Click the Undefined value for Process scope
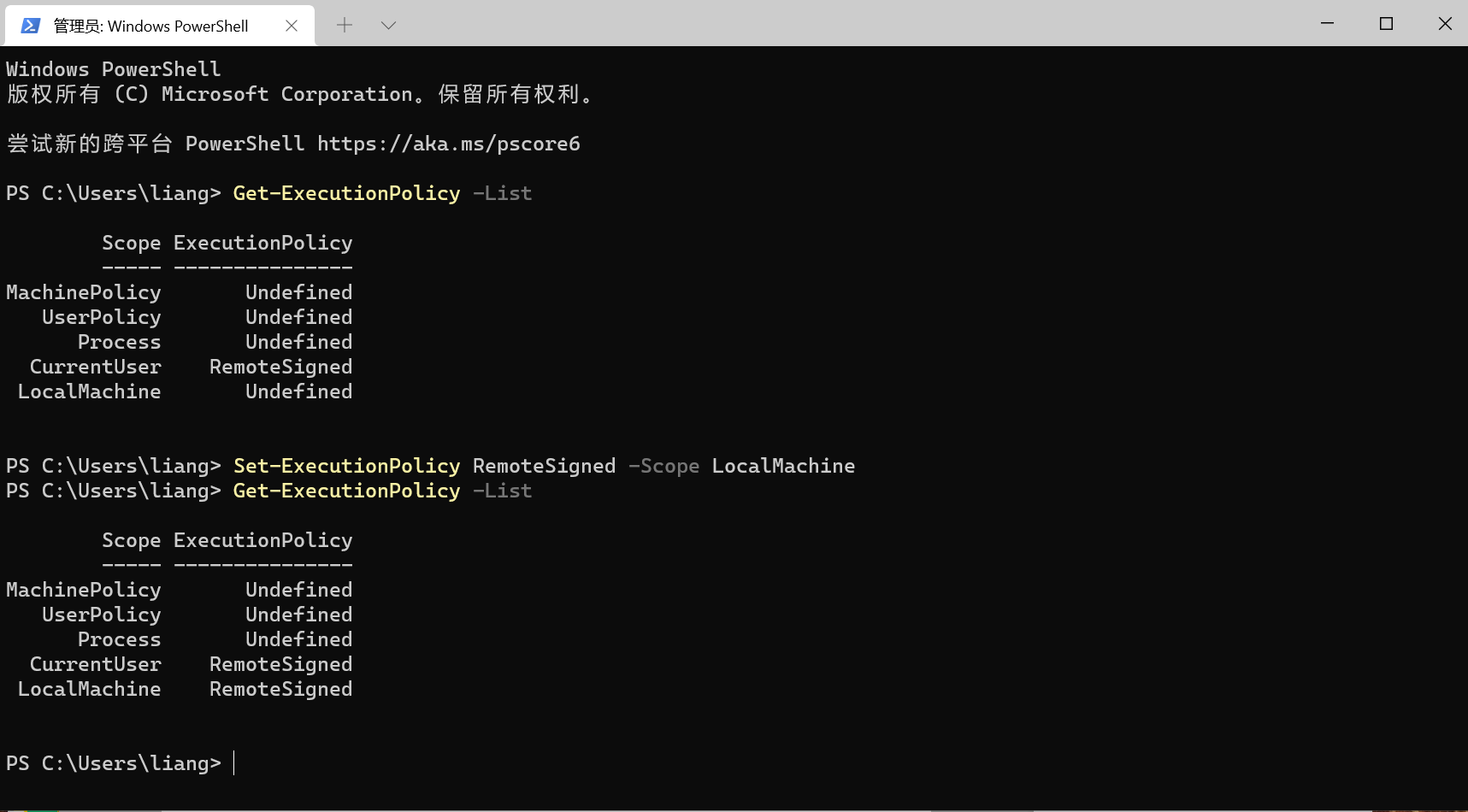1468x812 pixels. (x=298, y=341)
